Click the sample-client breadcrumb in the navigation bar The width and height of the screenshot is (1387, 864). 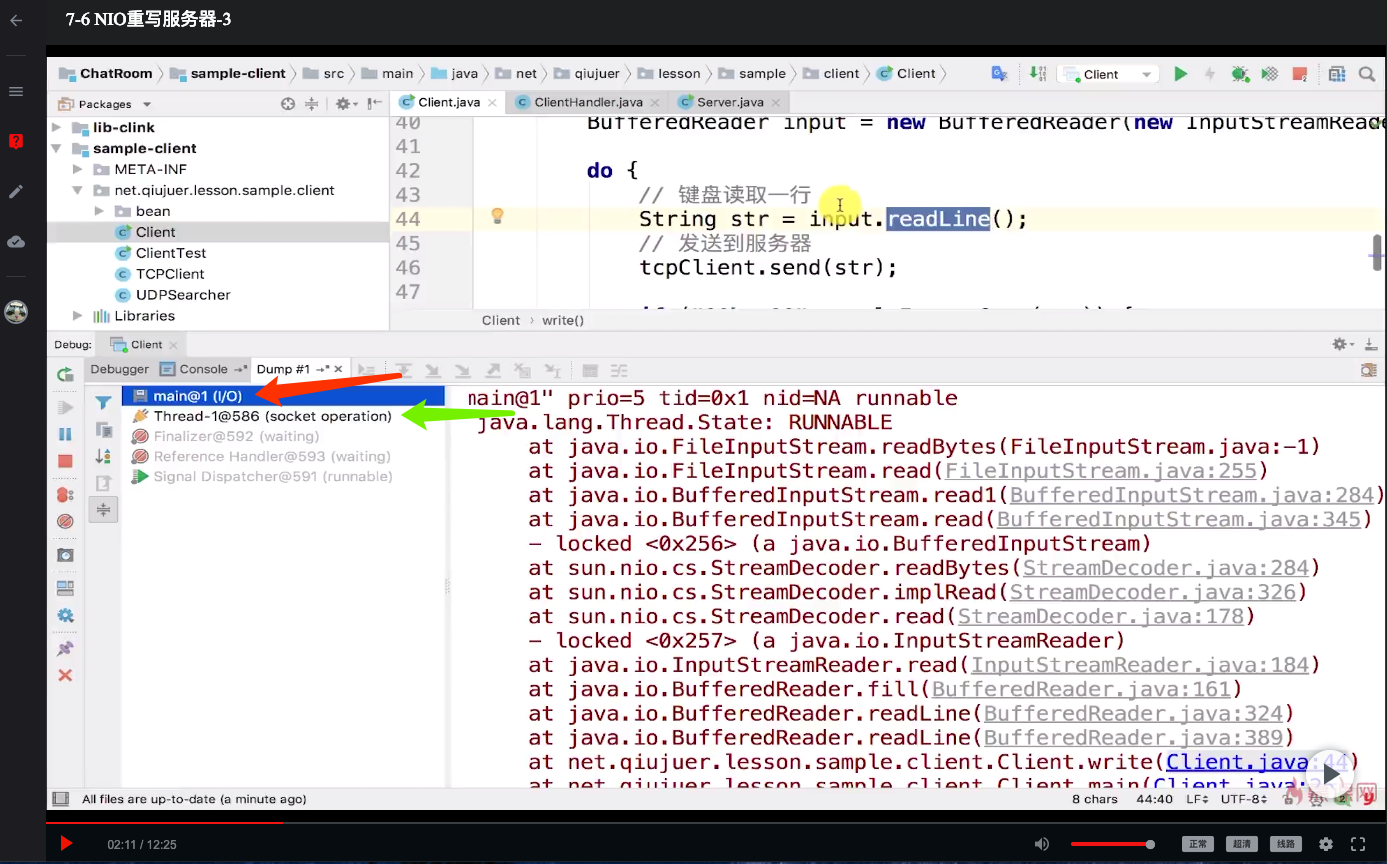[228, 74]
